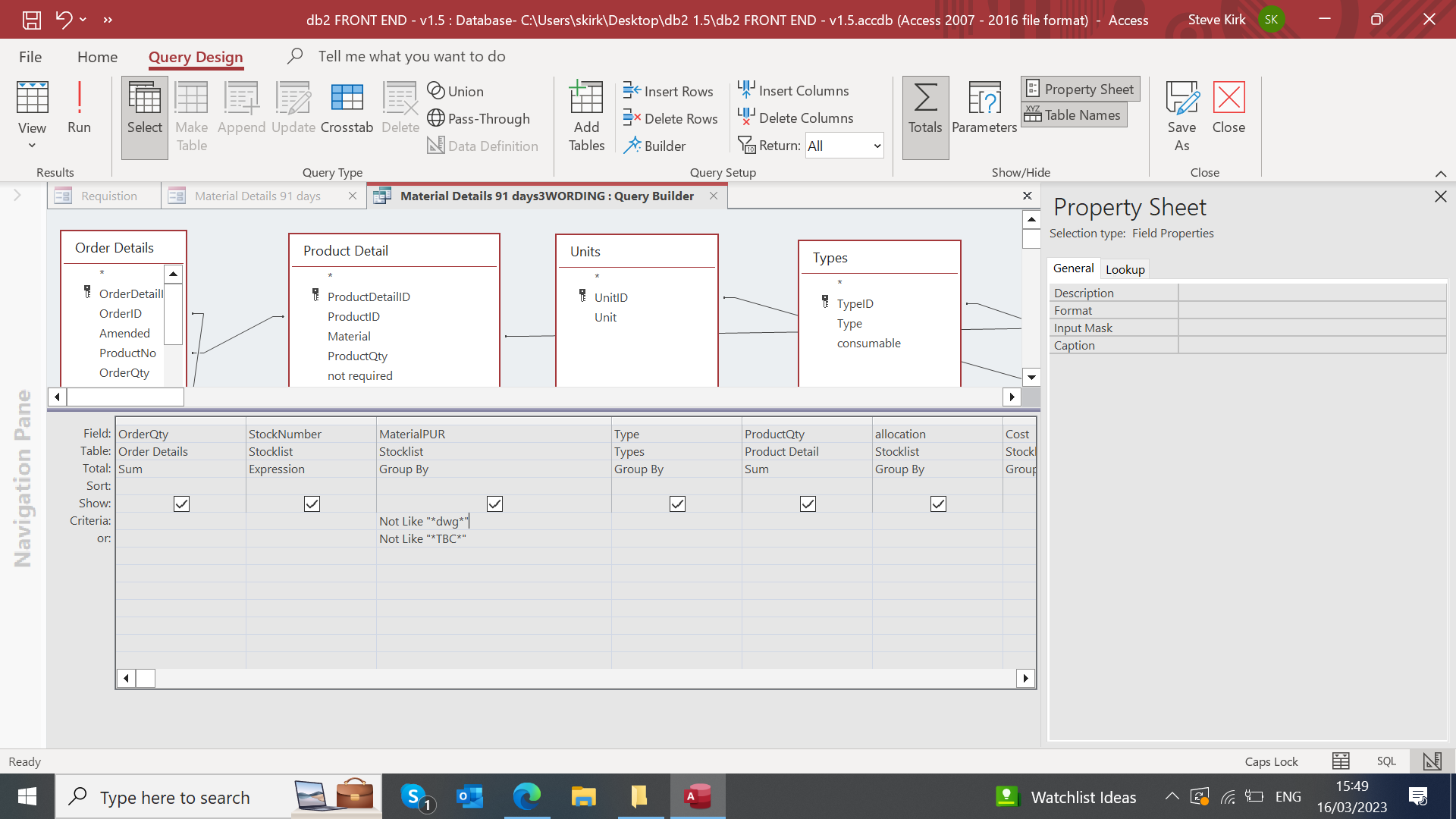Open the File menu
Screen dimensions: 1456x819
point(30,57)
